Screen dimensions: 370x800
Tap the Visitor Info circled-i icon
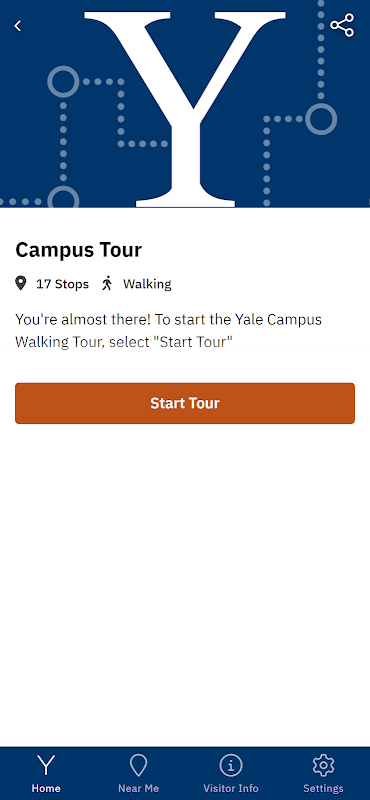pyautogui.click(x=231, y=766)
